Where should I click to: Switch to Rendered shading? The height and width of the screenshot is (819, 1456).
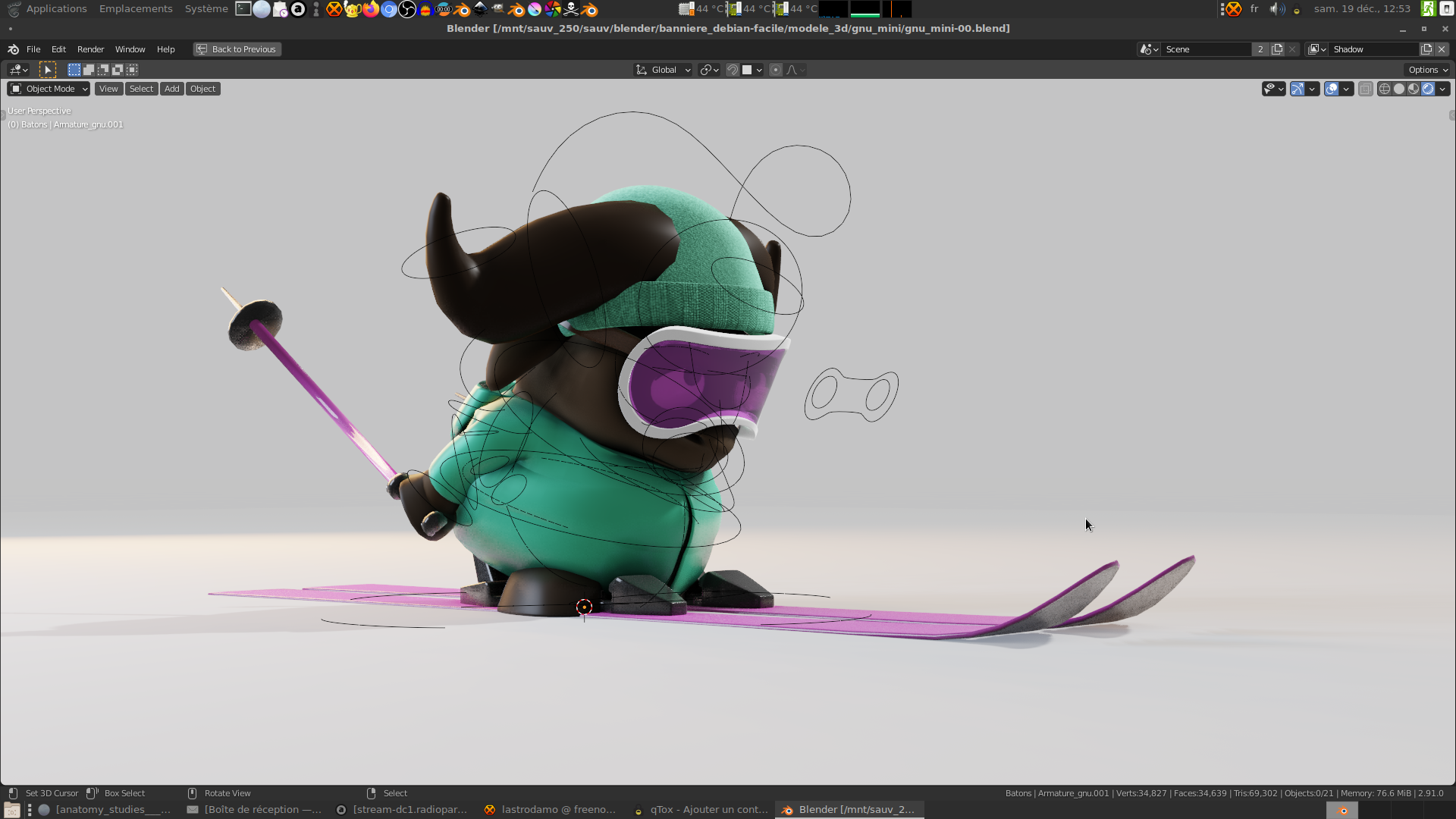tap(1428, 89)
